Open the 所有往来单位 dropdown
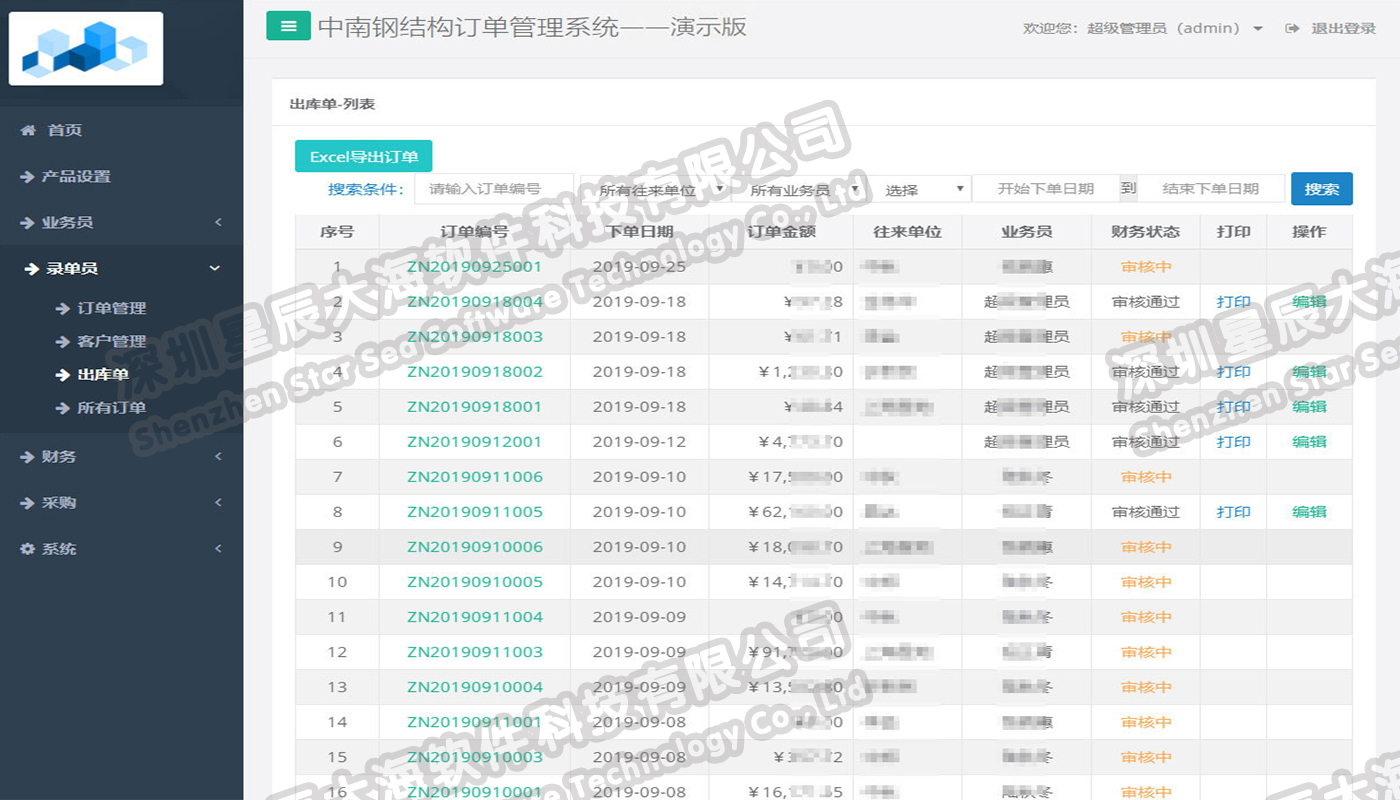This screenshot has width=1400, height=800. 655,189
